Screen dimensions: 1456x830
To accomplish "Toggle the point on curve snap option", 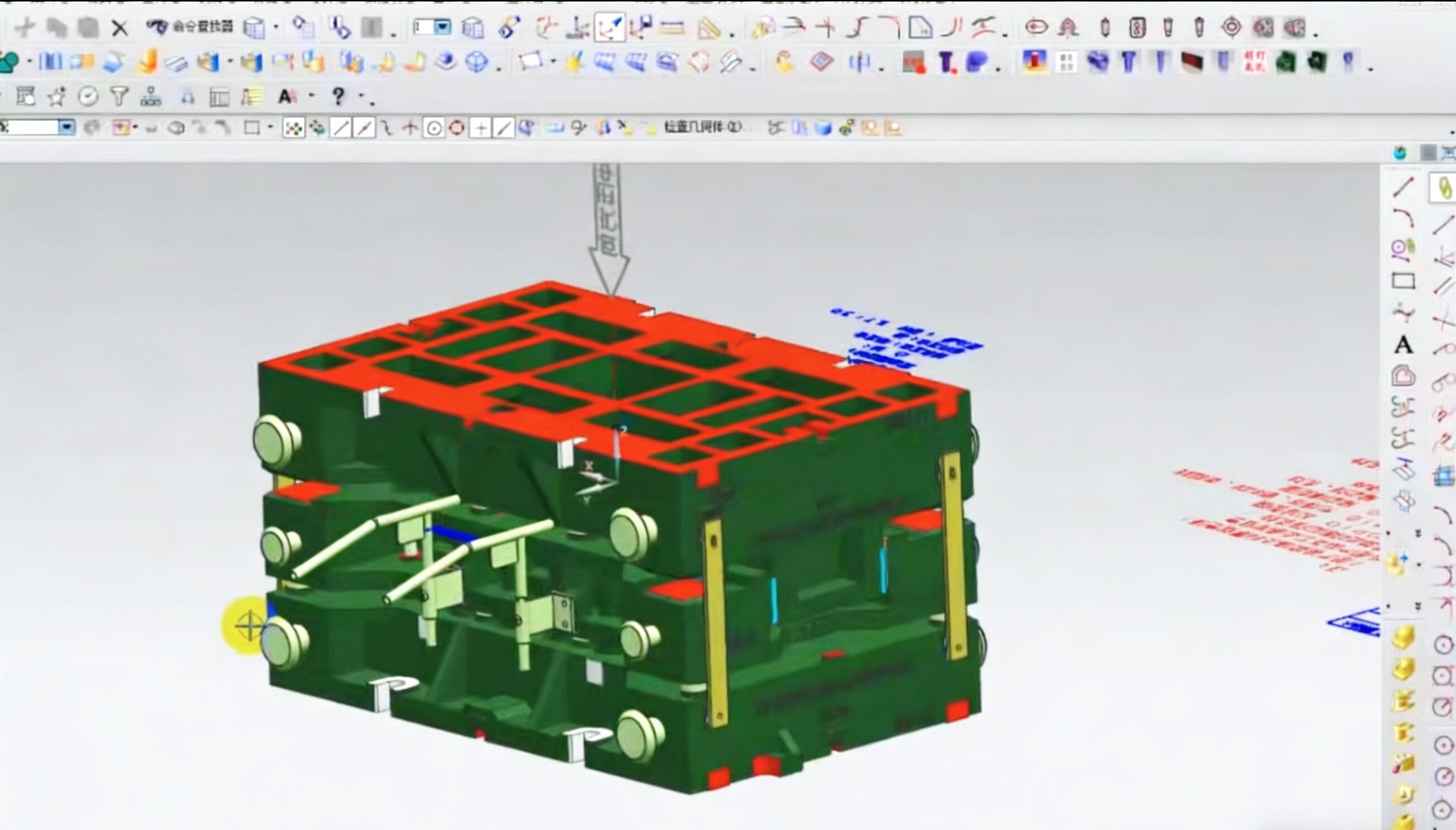I will pos(504,128).
